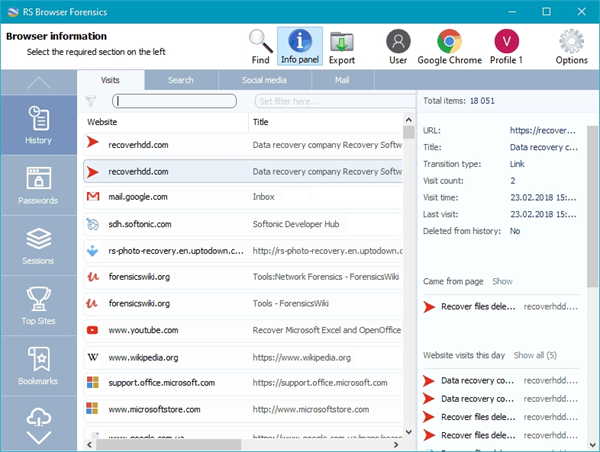This screenshot has height=452, width=600.
Task: Open Profile 1 avatar
Action: point(506,46)
